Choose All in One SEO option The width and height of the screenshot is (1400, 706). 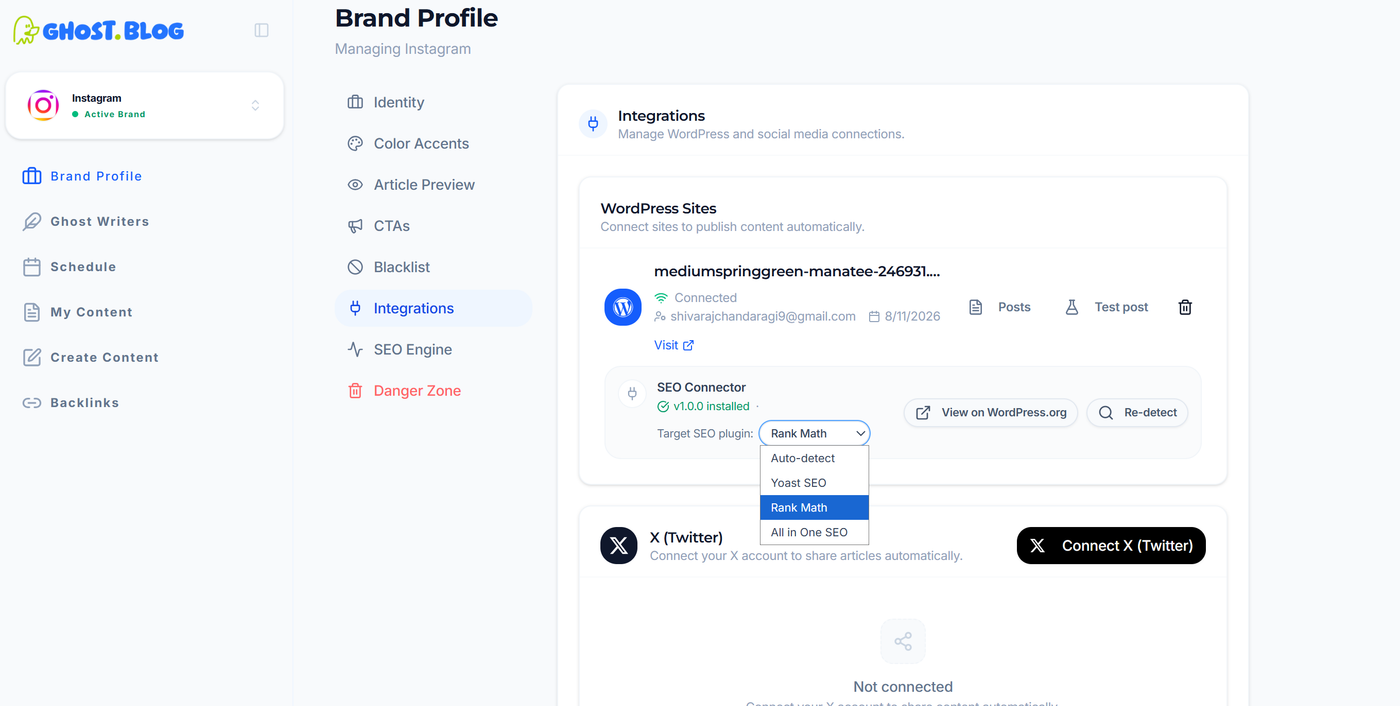pyautogui.click(x=815, y=532)
